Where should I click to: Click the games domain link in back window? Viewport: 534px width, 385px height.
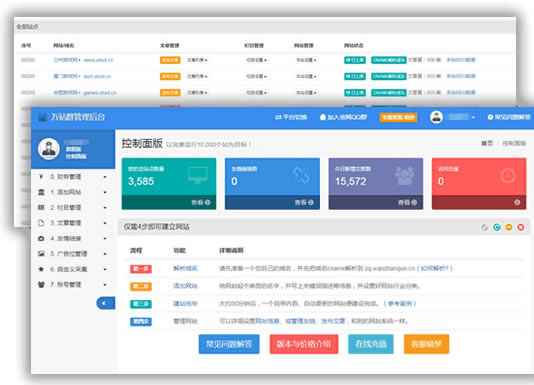[x=100, y=93]
